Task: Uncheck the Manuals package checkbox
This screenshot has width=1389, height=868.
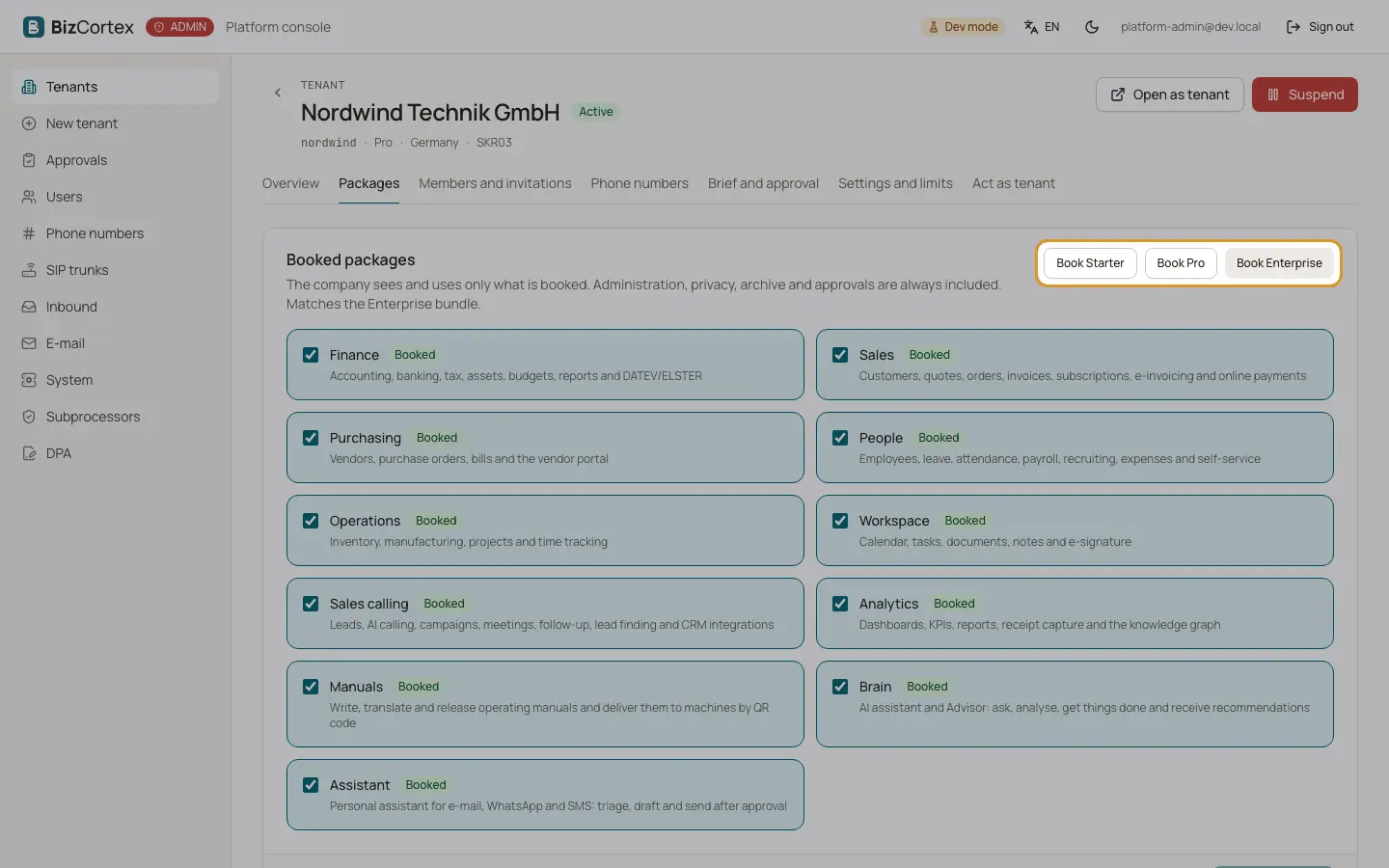Action: tap(311, 687)
